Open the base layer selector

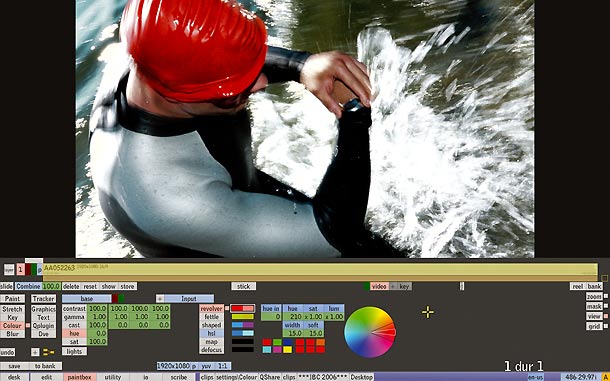click(86, 299)
